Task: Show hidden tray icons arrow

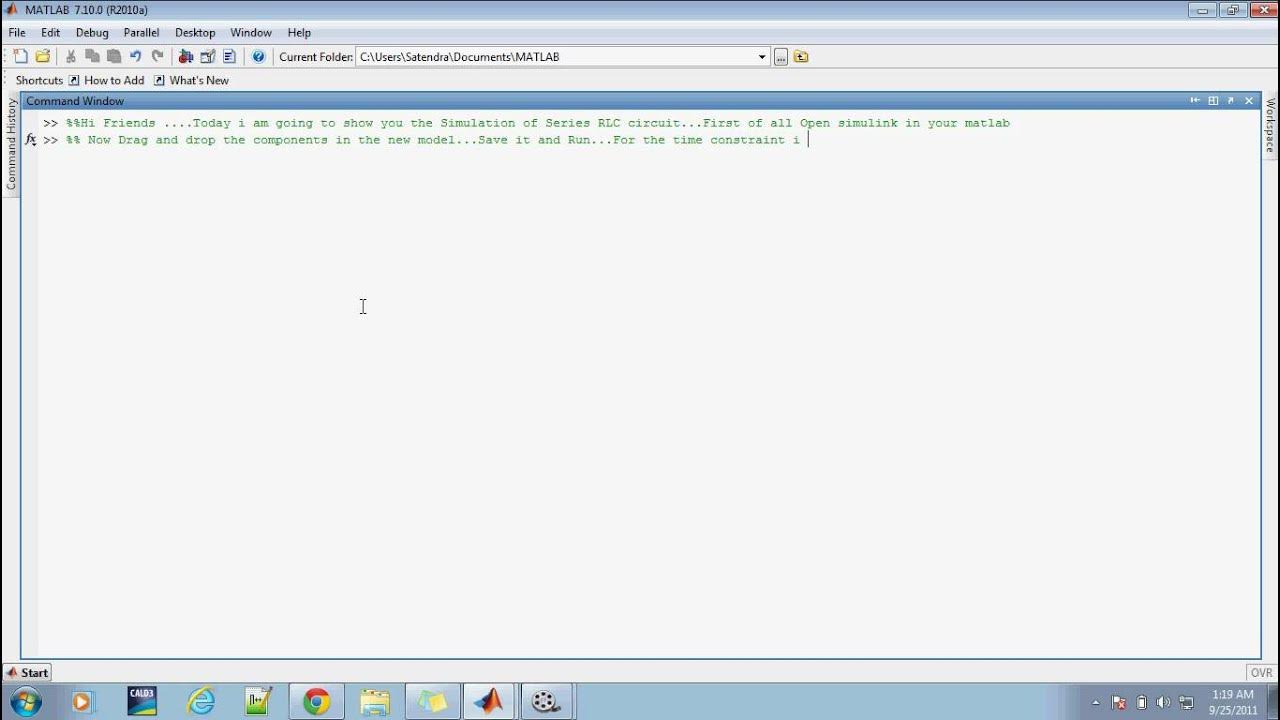Action: [1096, 702]
